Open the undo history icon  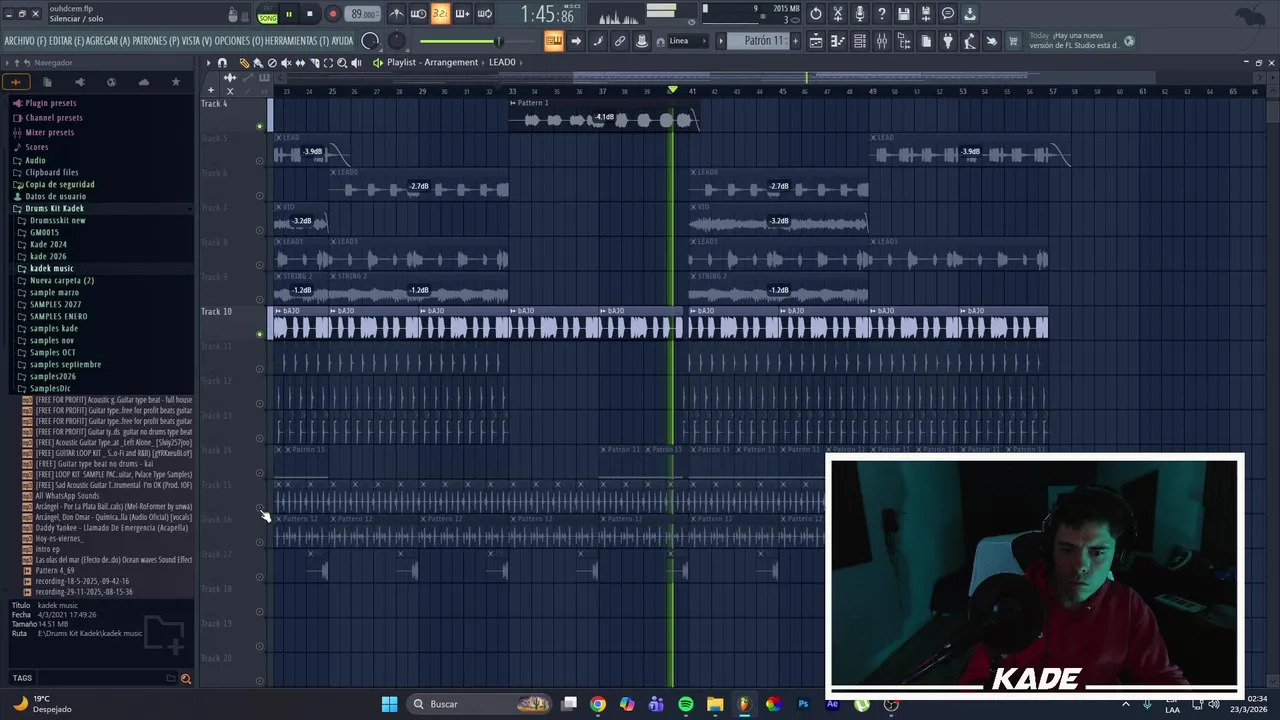(816, 14)
